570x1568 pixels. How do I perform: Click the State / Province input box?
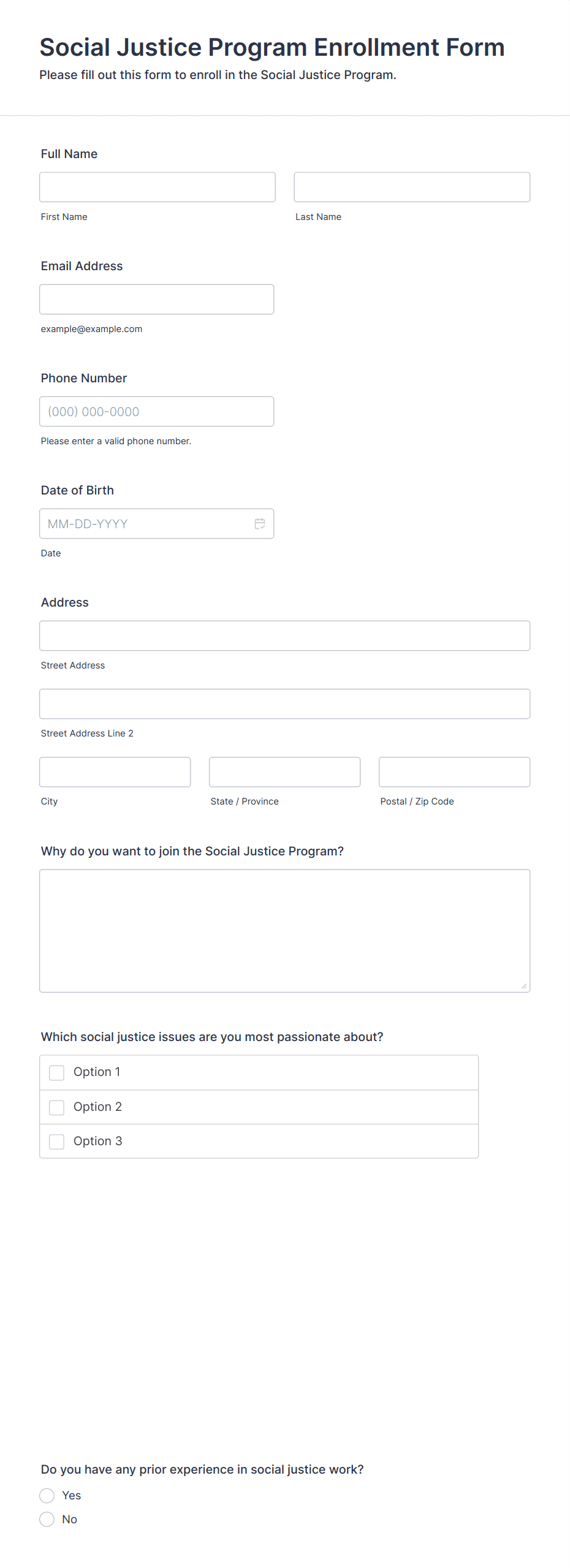(285, 771)
